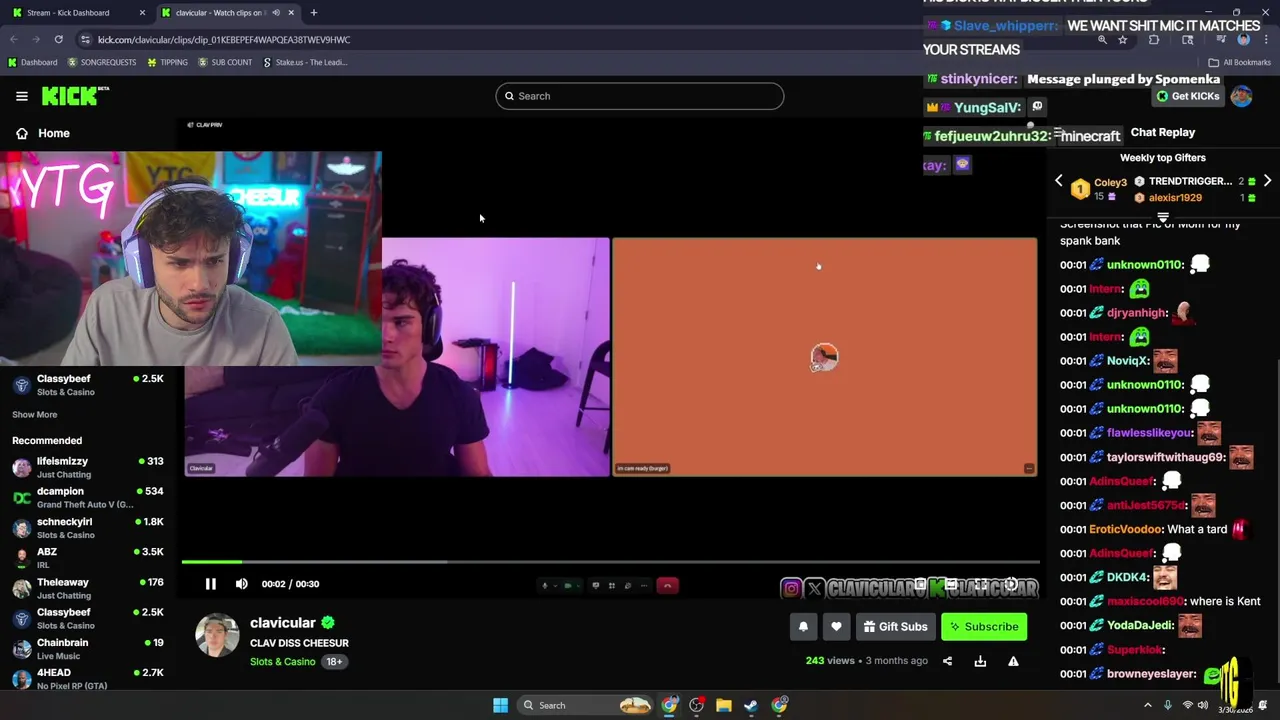Mute the clip volume
The image size is (1280, 720).
click(x=241, y=584)
